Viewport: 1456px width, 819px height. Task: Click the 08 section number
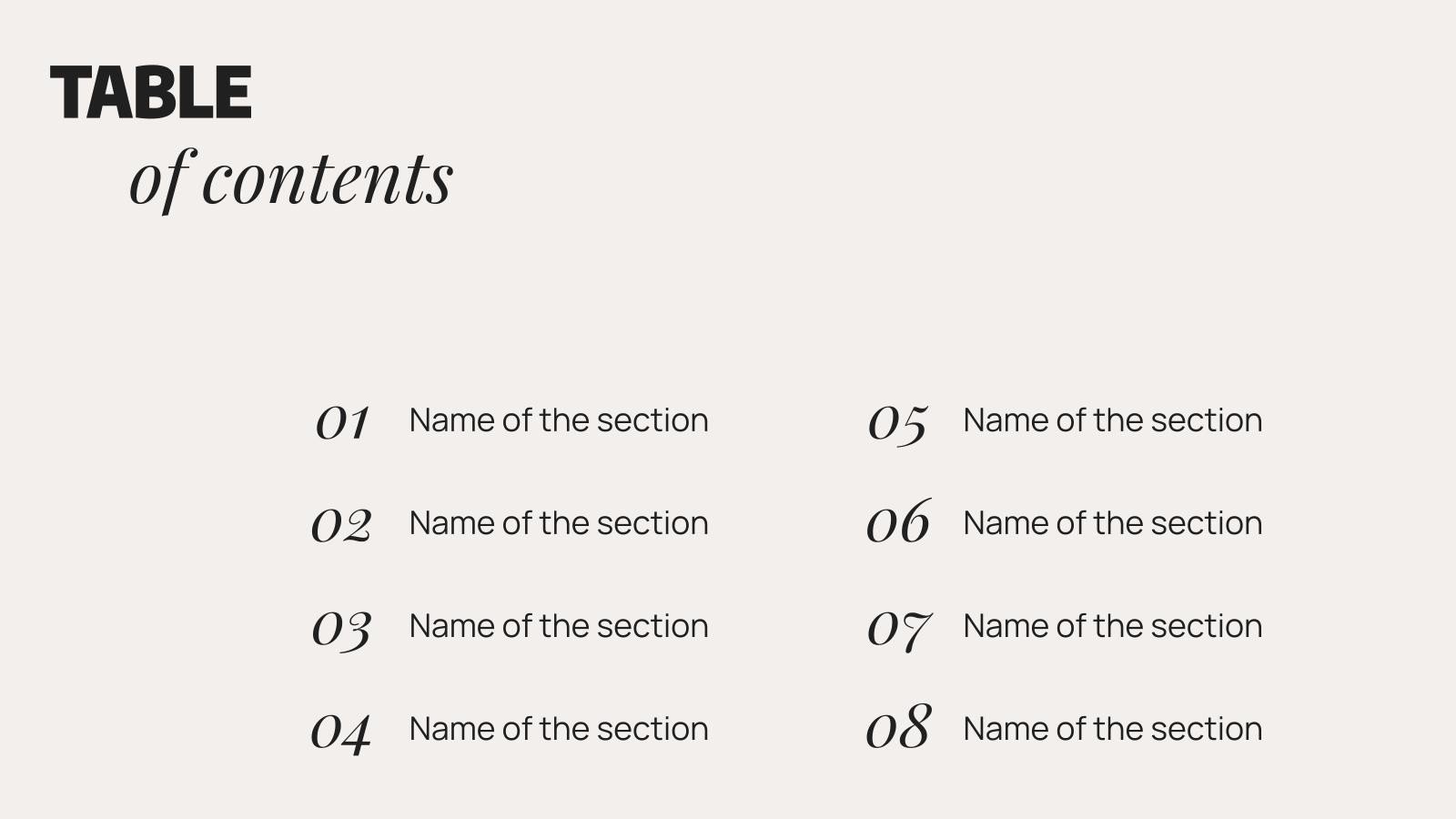pos(898,729)
